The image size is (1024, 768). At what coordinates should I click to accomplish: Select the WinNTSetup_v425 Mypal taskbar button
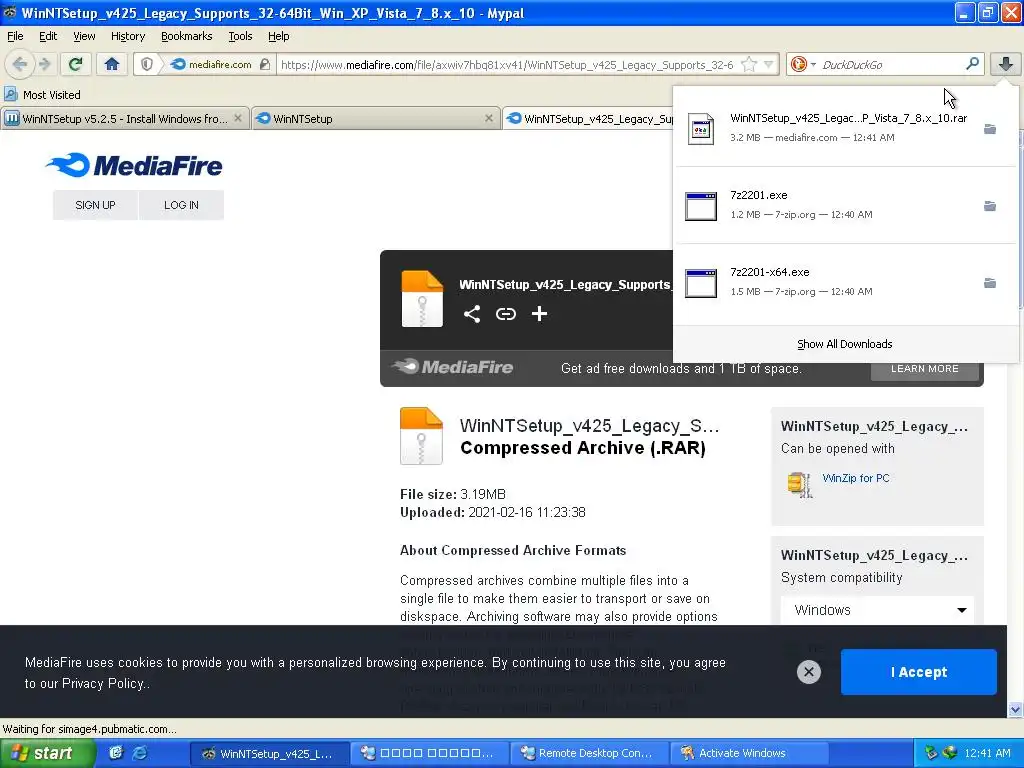(270, 753)
